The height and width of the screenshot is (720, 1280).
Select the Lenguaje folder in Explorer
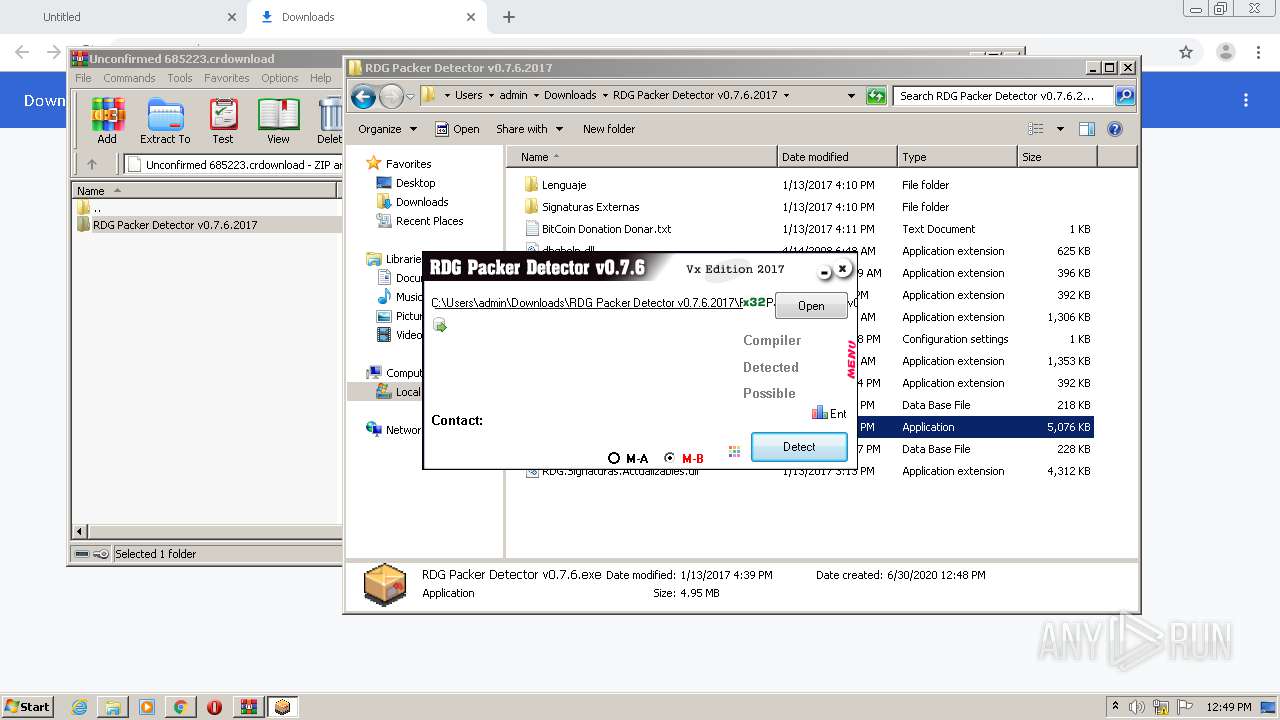click(x=564, y=185)
